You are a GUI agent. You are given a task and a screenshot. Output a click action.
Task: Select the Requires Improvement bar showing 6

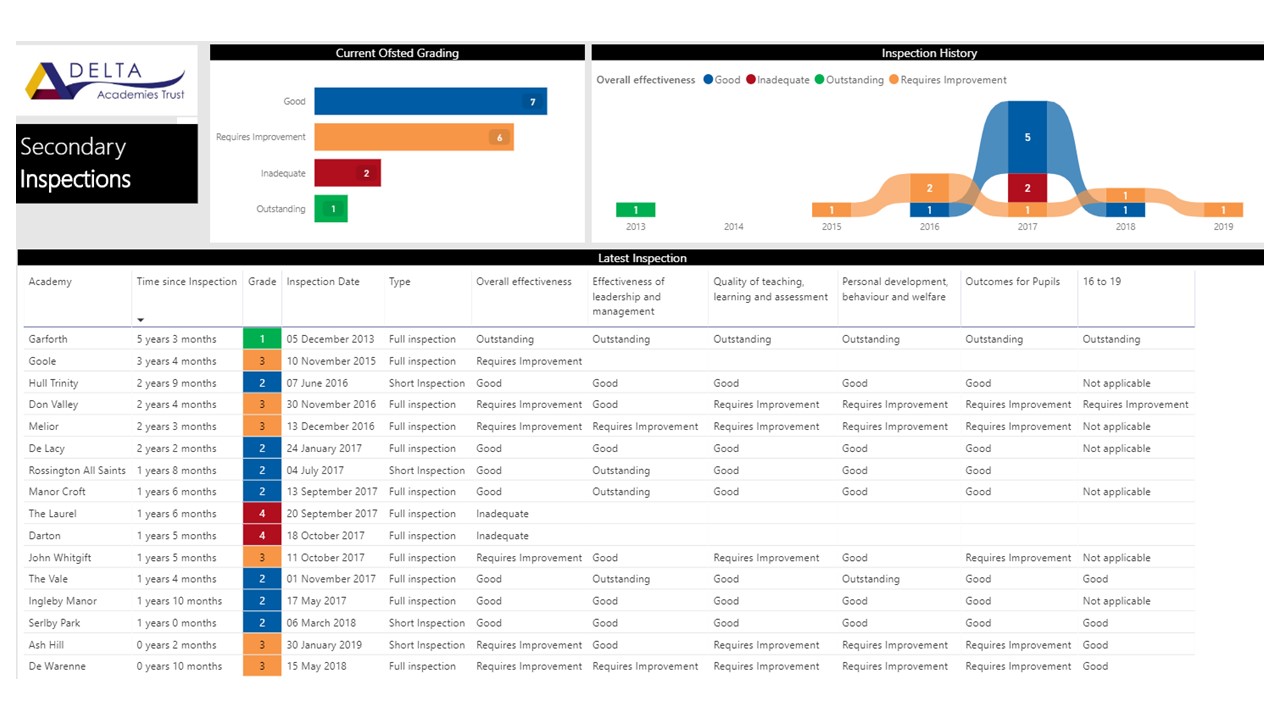pos(413,137)
